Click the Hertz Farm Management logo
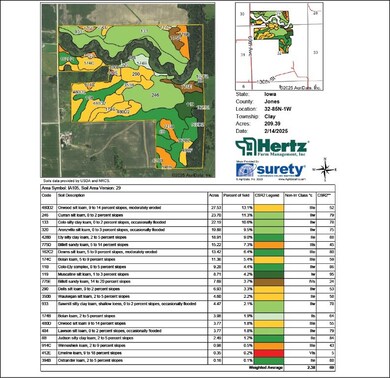This screenshot has width=390, height=378. pos(271,147)
